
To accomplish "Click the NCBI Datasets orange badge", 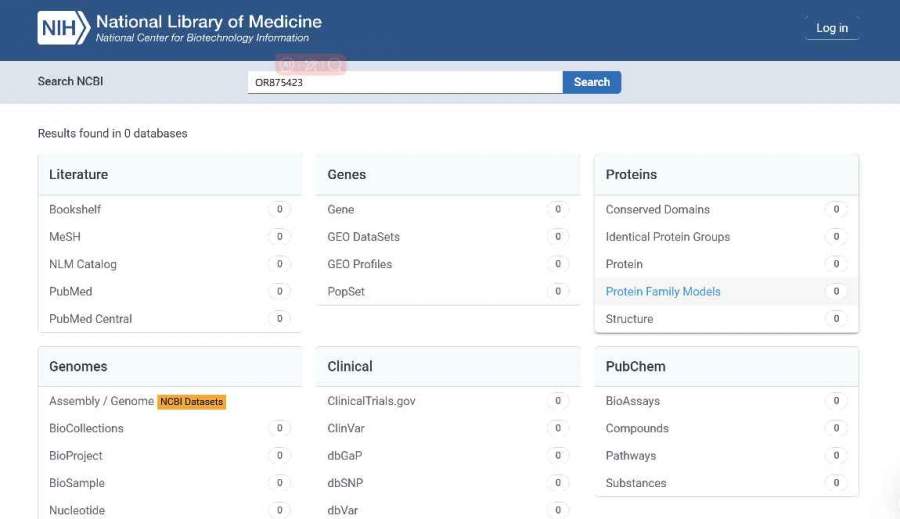I will 192,402.
